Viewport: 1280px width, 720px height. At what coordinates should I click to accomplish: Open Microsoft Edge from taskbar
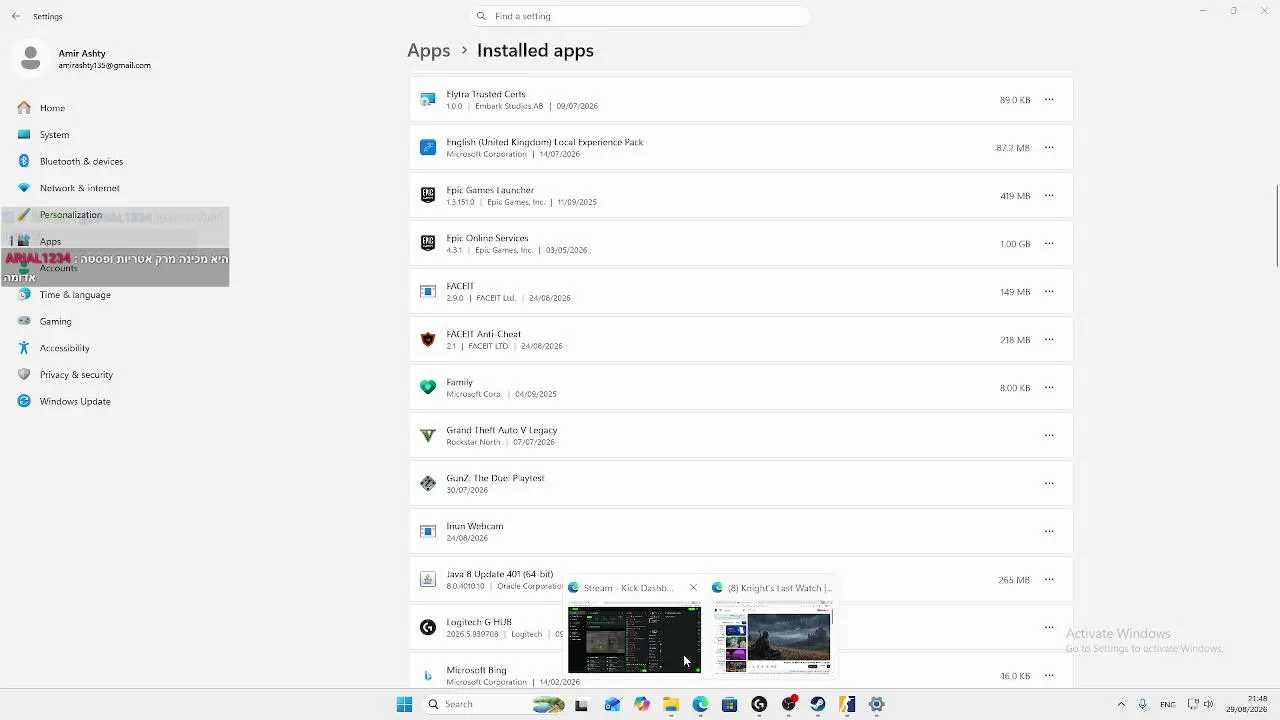point(700,704)
